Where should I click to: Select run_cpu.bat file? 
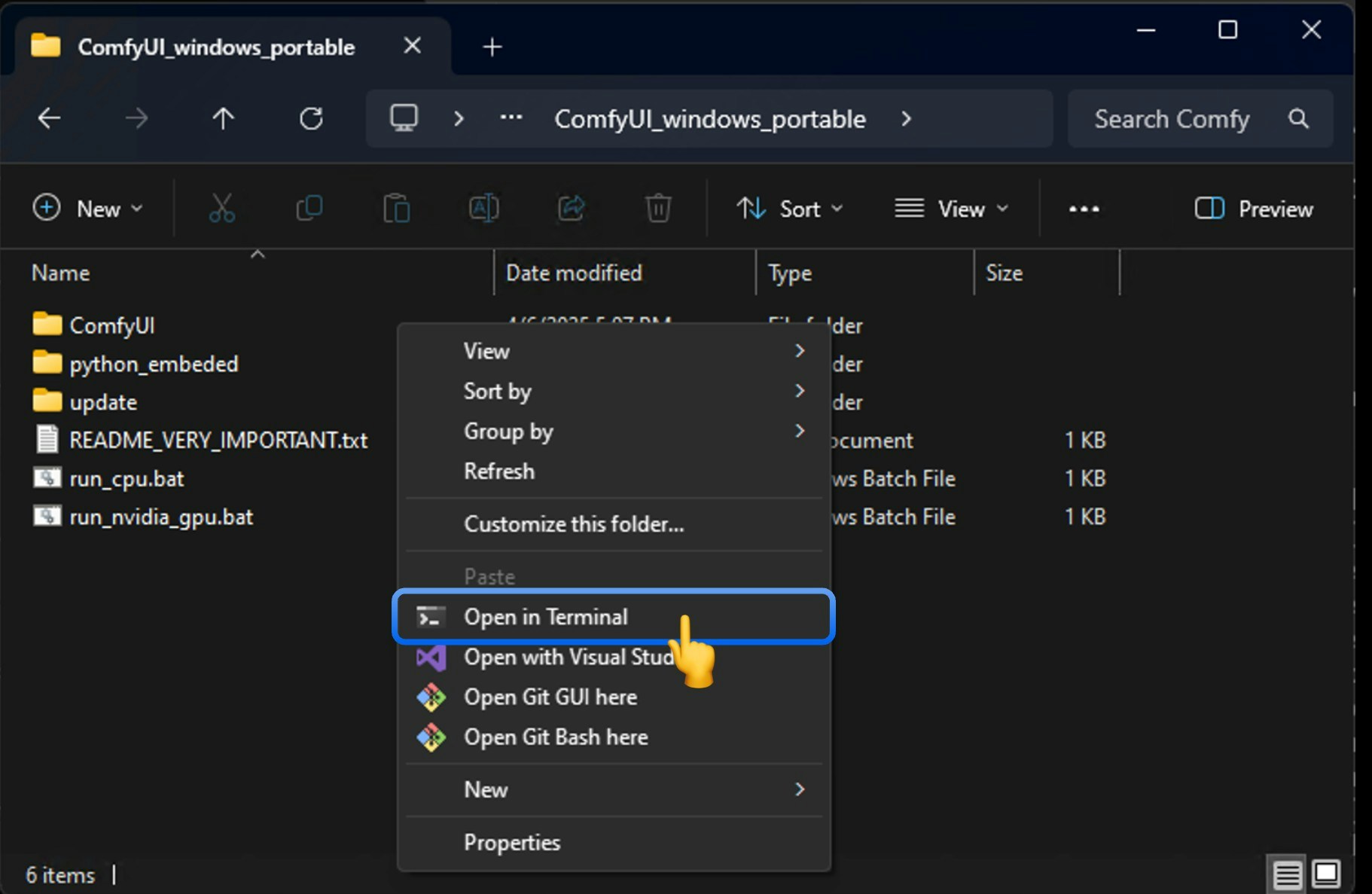[109, 478]
